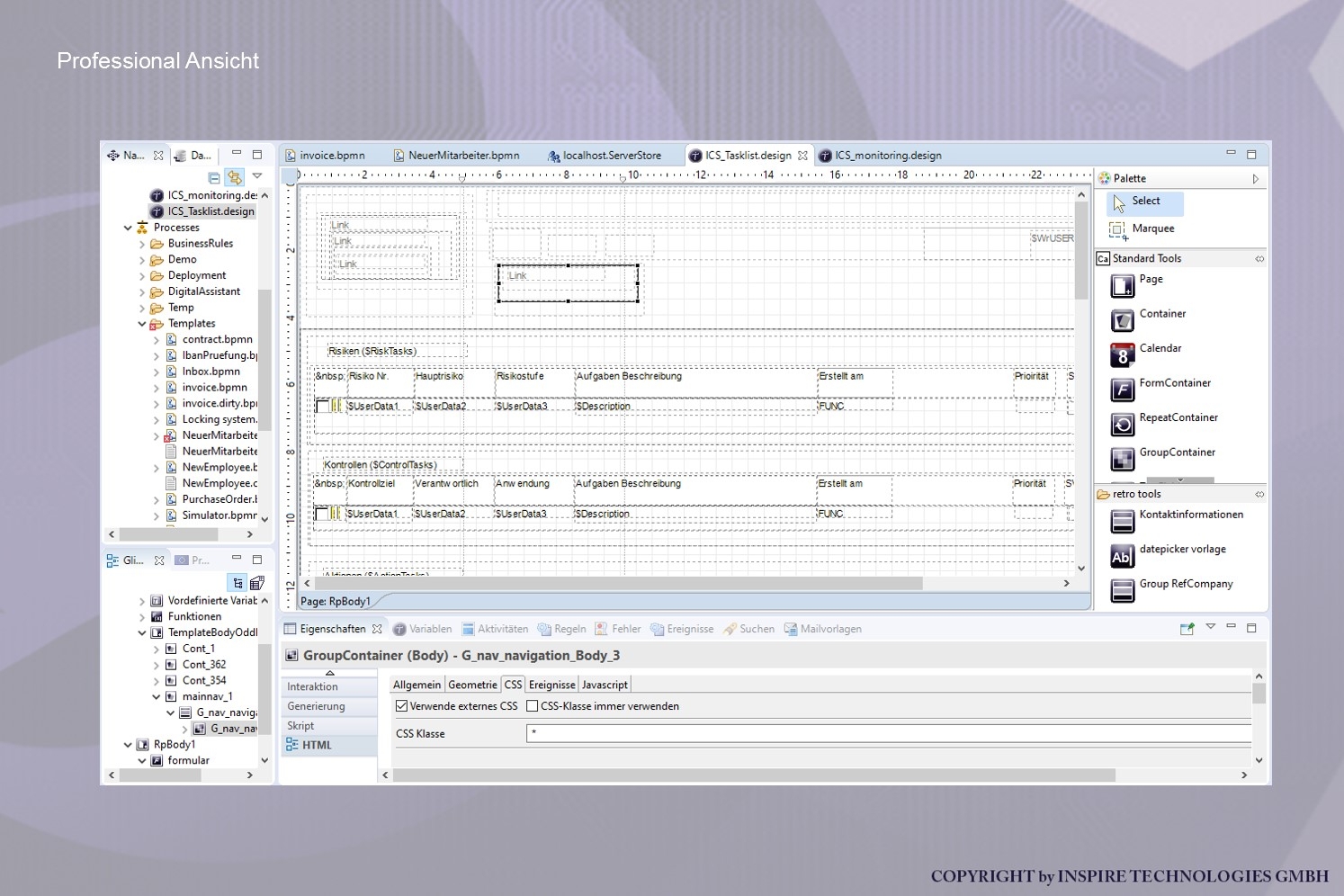Open the Interaktion section

click(313, 687)
